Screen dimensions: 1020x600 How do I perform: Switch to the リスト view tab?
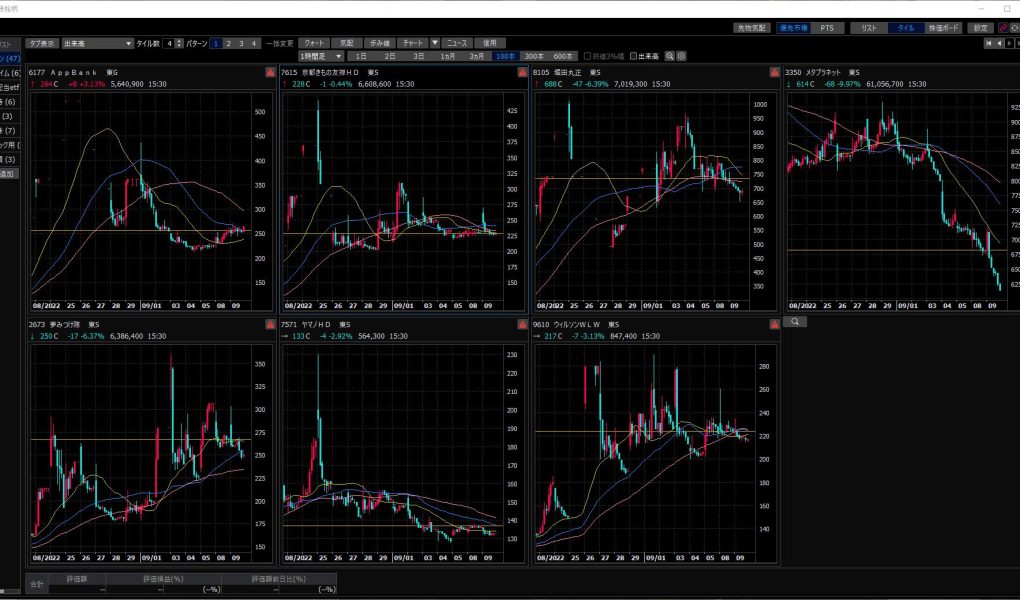click(x=868, y=28)
